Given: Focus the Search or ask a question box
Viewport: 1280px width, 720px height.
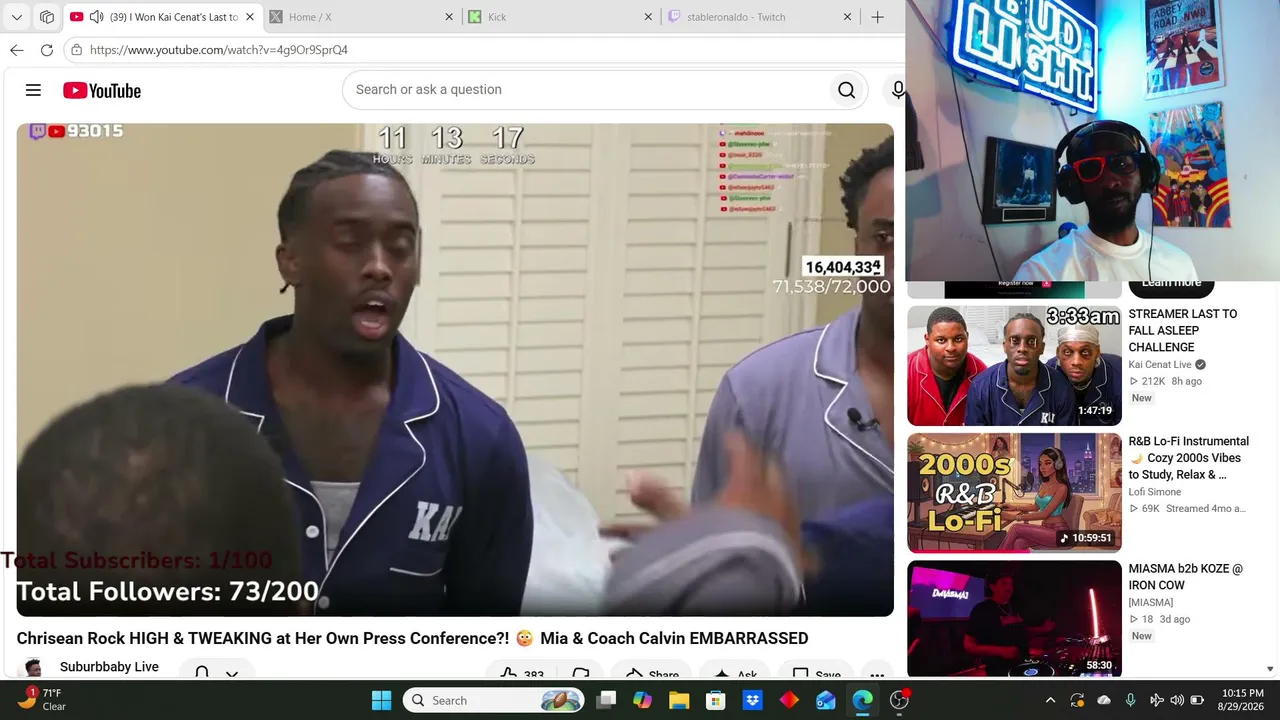Looking at the screenshot, I should (x=590, y=90).
